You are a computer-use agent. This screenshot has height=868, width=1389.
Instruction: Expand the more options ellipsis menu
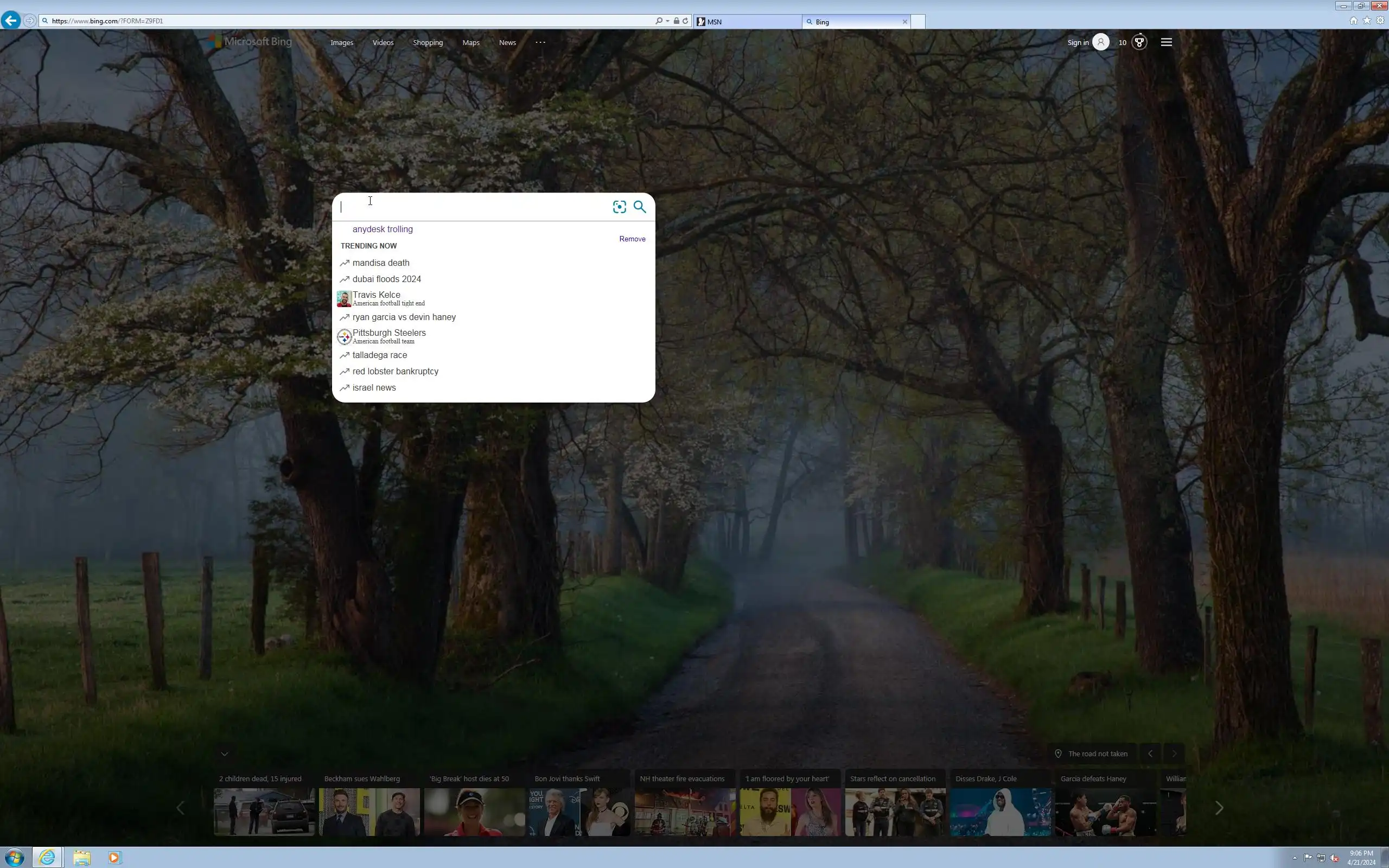[540, 42]
